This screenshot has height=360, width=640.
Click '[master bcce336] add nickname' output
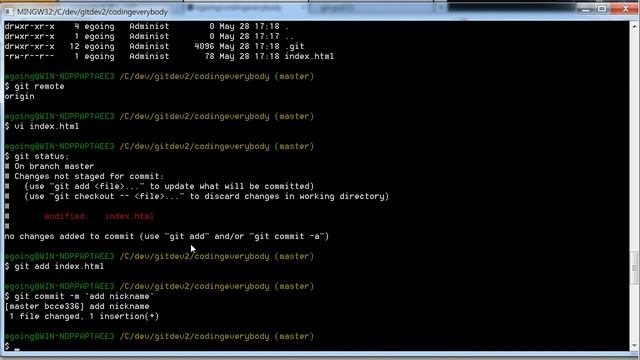tap(77, 307)
